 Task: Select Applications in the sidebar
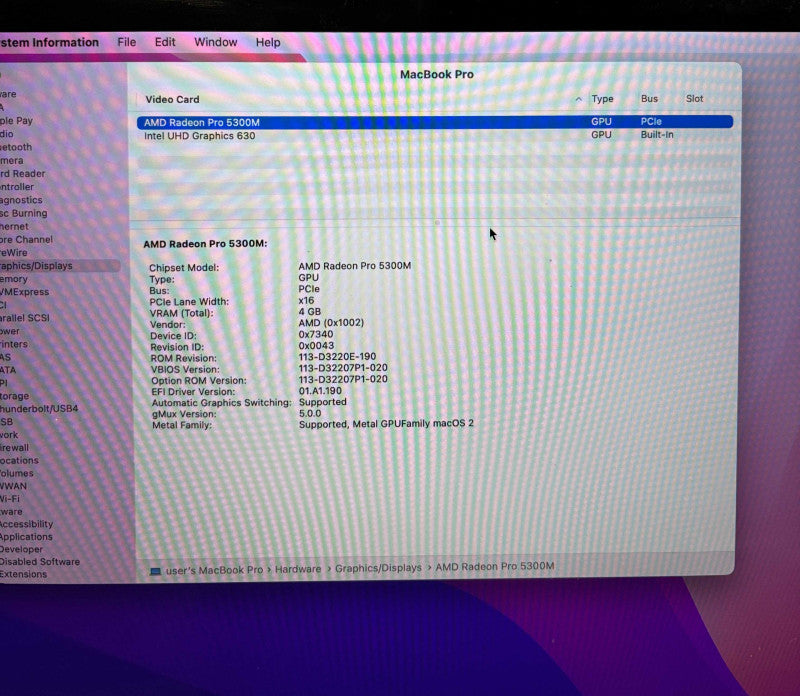pyautogui.click(x=26, y=537)
